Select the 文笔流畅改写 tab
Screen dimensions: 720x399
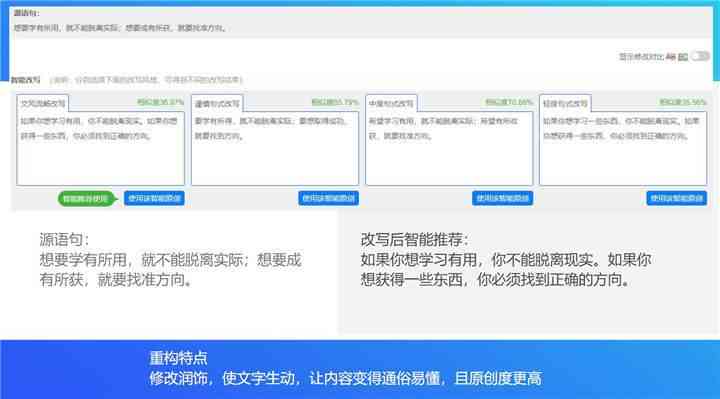[43, 103]
